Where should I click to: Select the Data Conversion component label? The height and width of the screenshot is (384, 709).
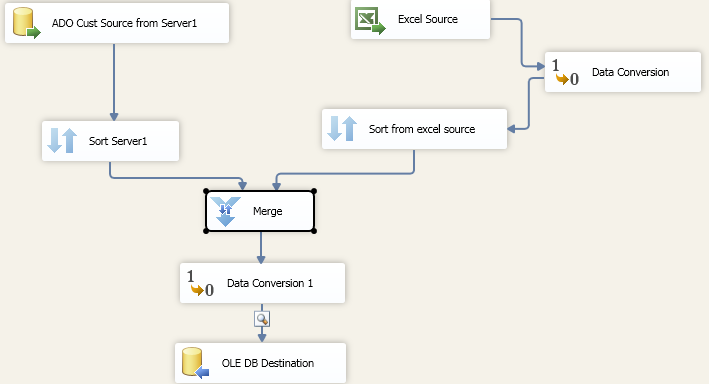(630, 72)
